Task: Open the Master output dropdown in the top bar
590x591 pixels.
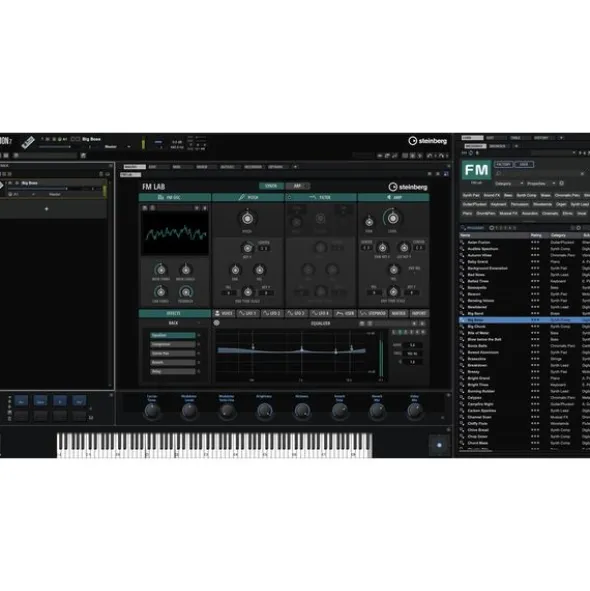Action: 117,146
